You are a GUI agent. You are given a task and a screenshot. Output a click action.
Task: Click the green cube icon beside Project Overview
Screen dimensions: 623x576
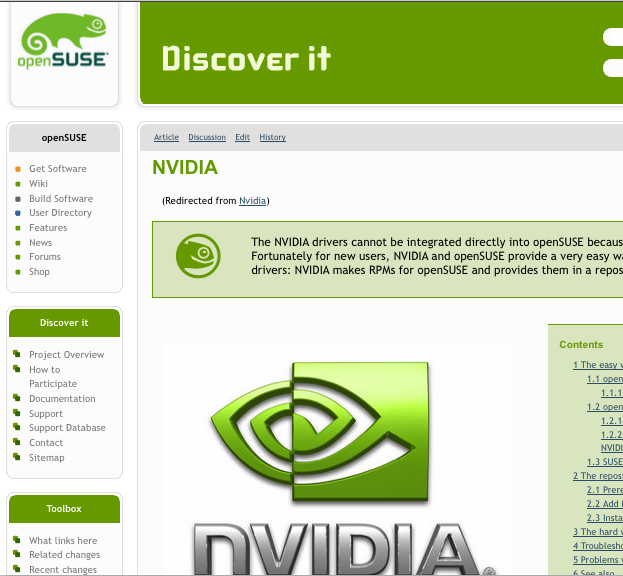(17, 354)
